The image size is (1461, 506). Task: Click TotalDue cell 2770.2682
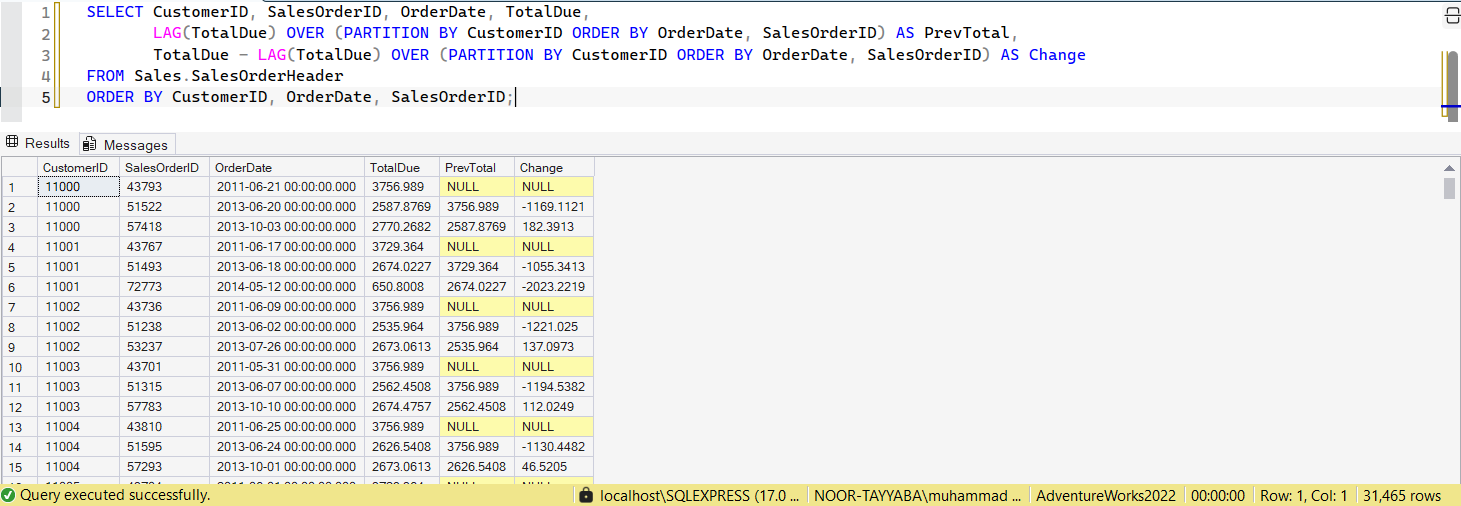pos(402,227)
